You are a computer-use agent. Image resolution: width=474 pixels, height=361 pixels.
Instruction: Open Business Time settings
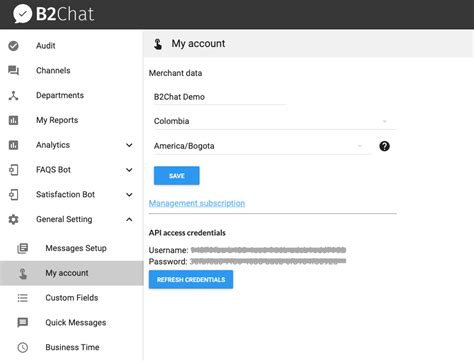tap(72, 347)
